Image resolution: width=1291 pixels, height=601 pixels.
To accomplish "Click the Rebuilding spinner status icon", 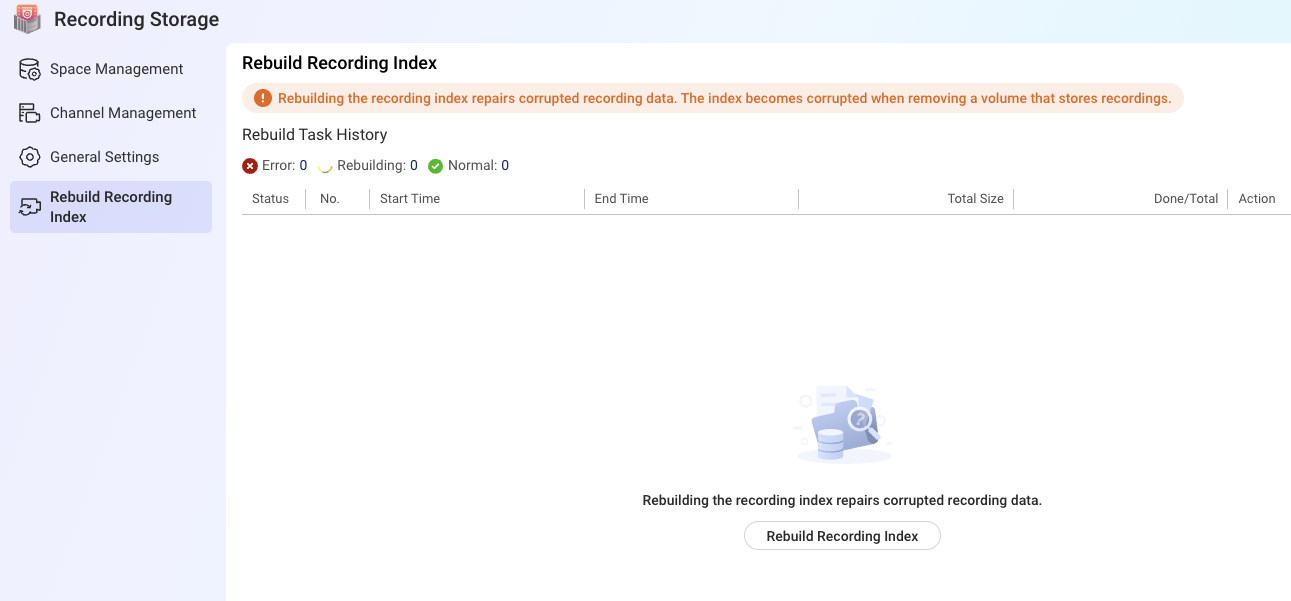I will (x=325, y=166).
